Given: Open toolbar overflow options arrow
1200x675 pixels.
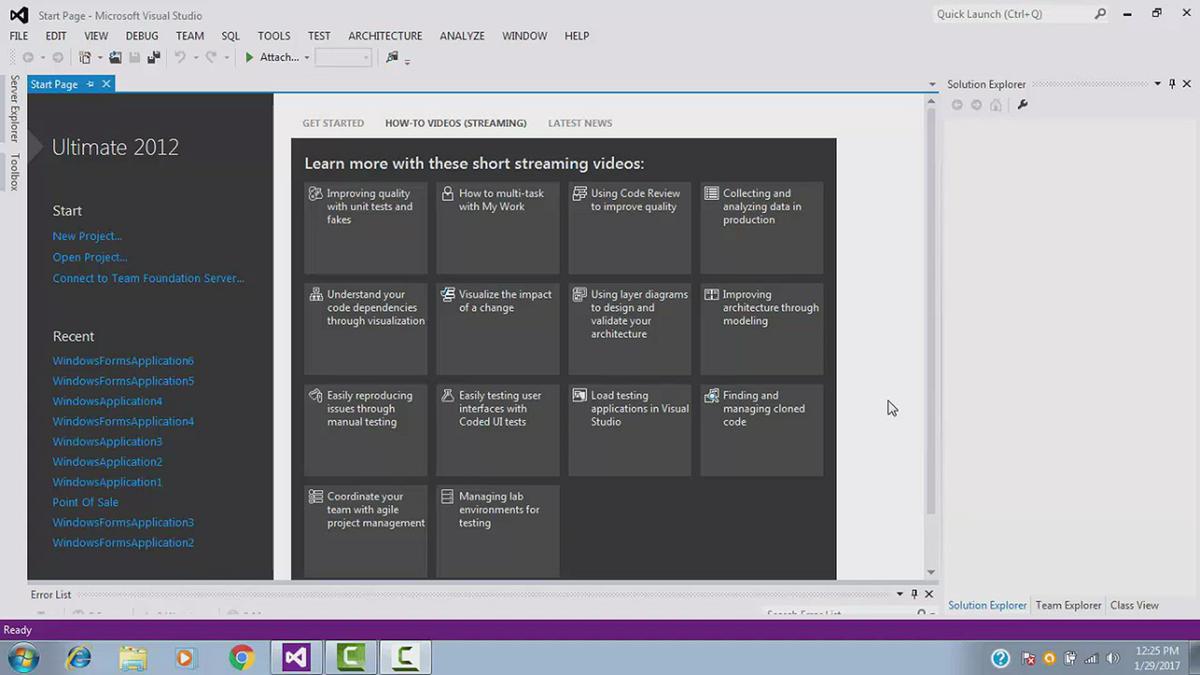Looking at the screenshot, I should click(408, 60).
